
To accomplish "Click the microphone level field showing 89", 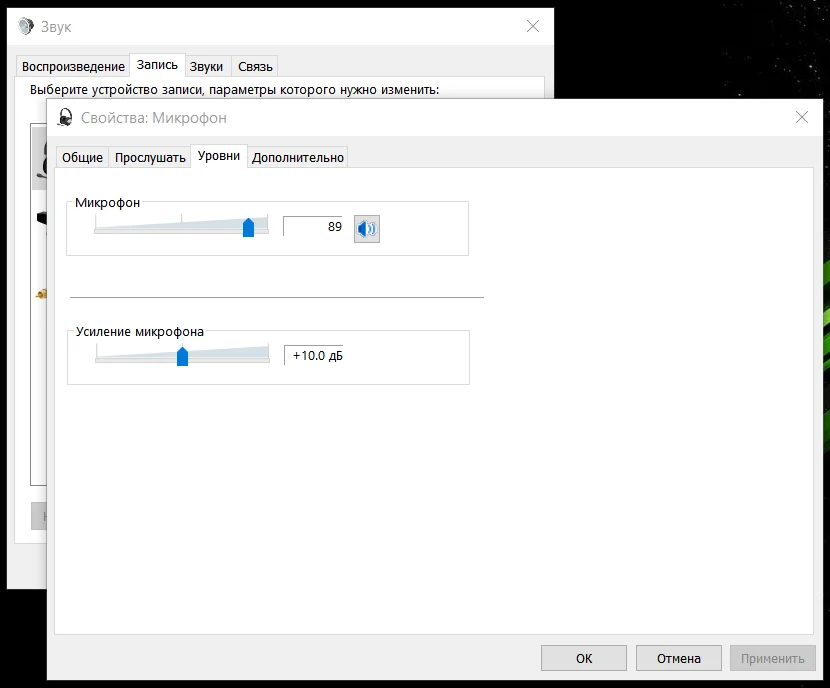I will [x=313, y=227].
